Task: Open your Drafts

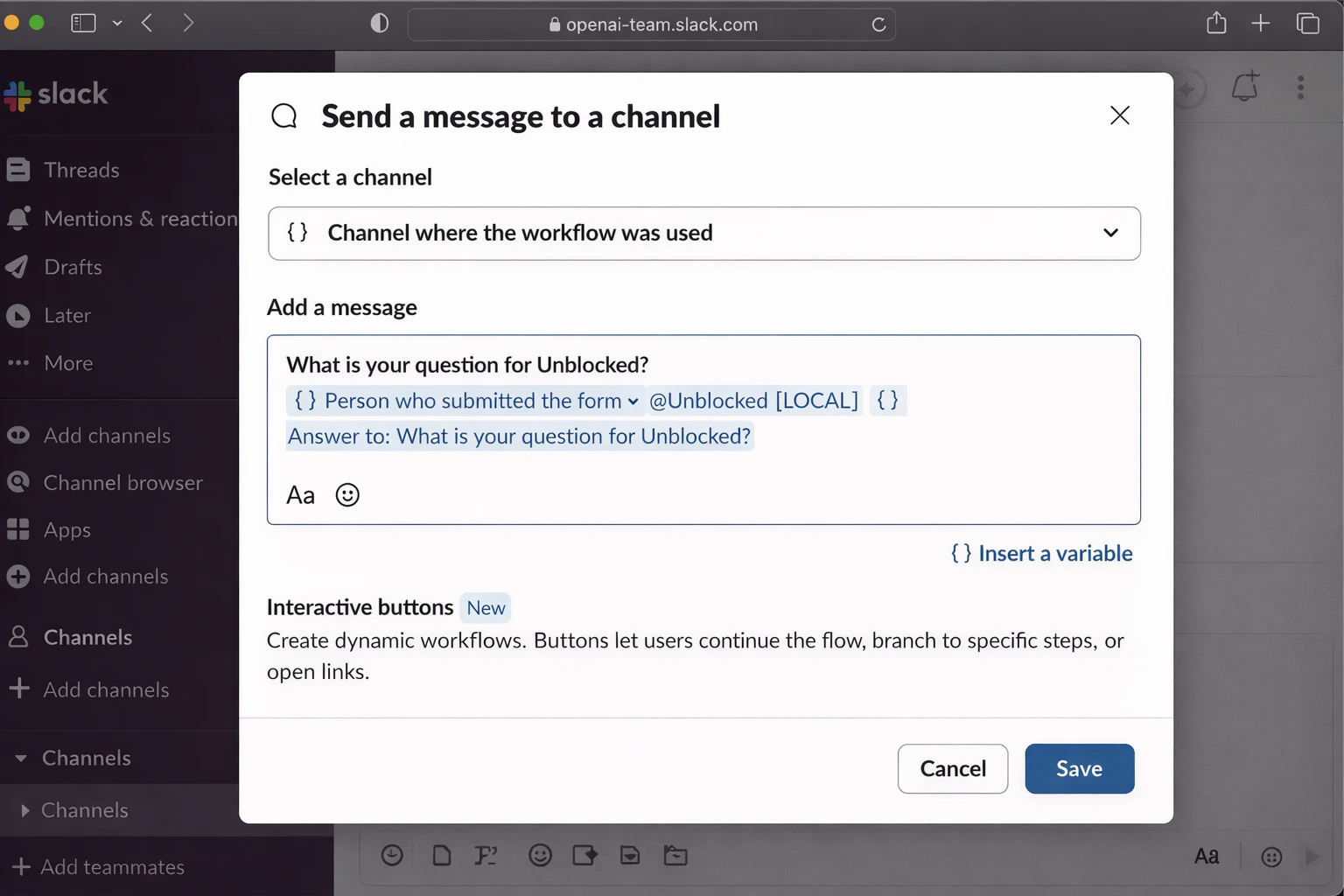Action: coord(73,267)
